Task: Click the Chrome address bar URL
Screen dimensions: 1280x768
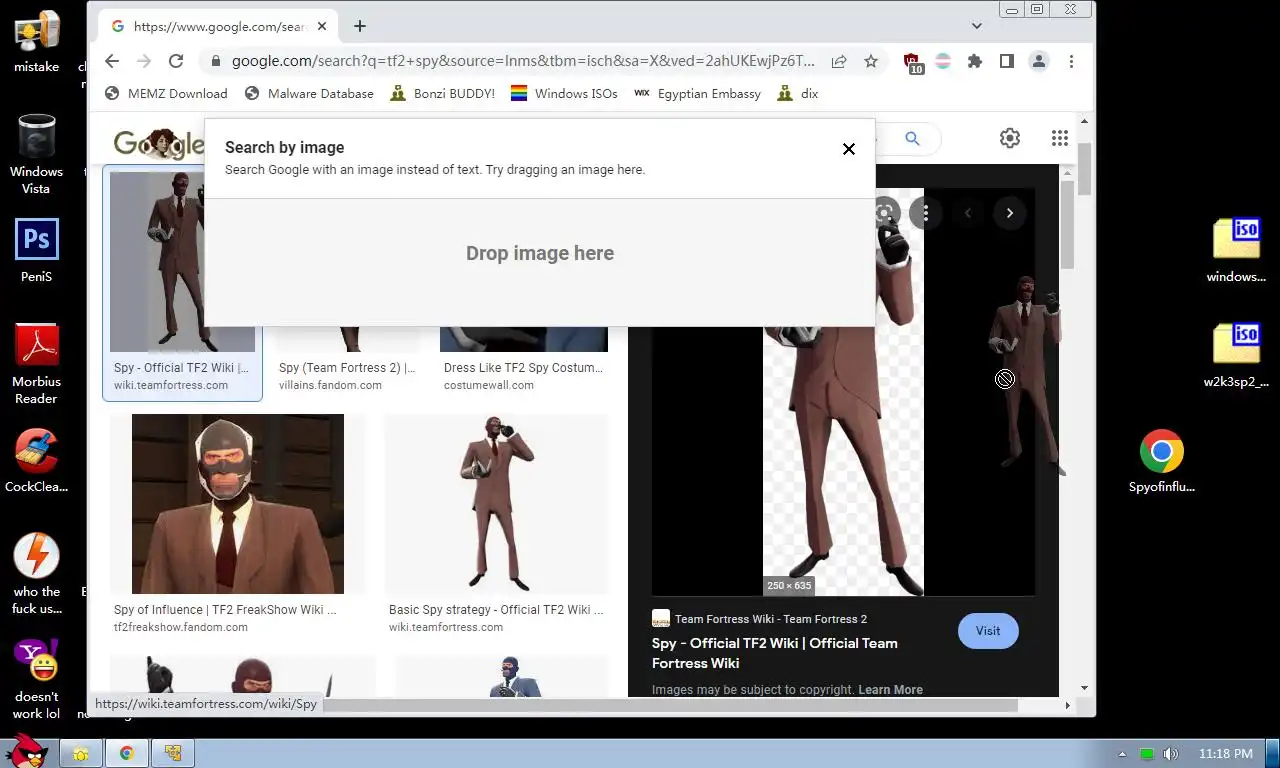Action: 523,61
